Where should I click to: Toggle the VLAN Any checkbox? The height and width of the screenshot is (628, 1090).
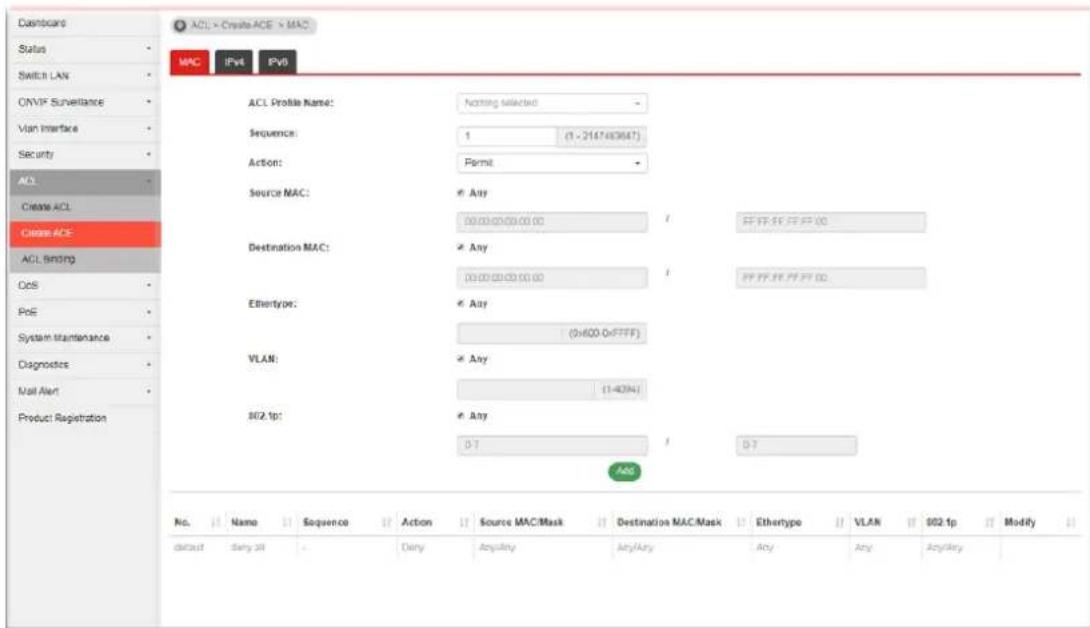(x=460, y=359)
